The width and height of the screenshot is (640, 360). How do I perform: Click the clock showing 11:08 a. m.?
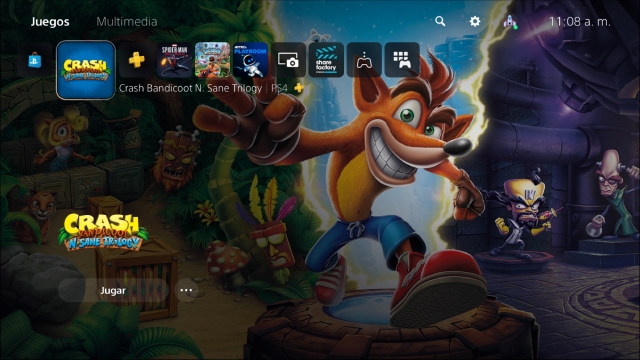click(x=580, y=22)
